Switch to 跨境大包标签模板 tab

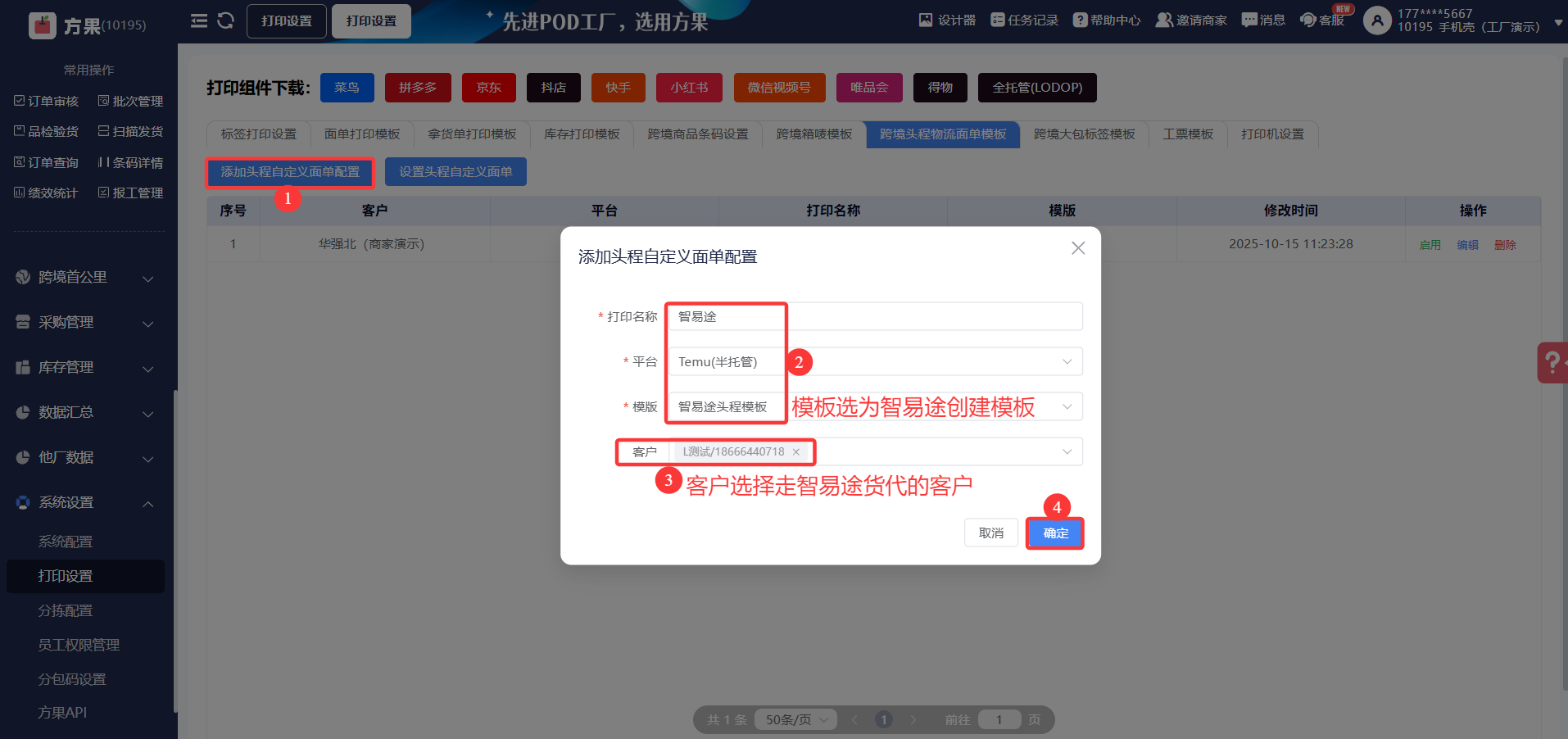pos(1085,134)
